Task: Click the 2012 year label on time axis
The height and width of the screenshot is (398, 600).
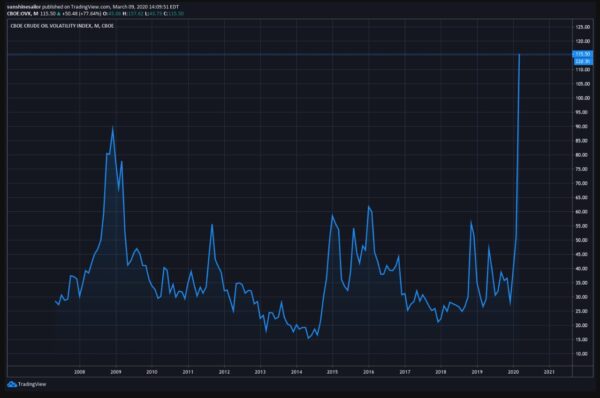Action: [224, 372]
